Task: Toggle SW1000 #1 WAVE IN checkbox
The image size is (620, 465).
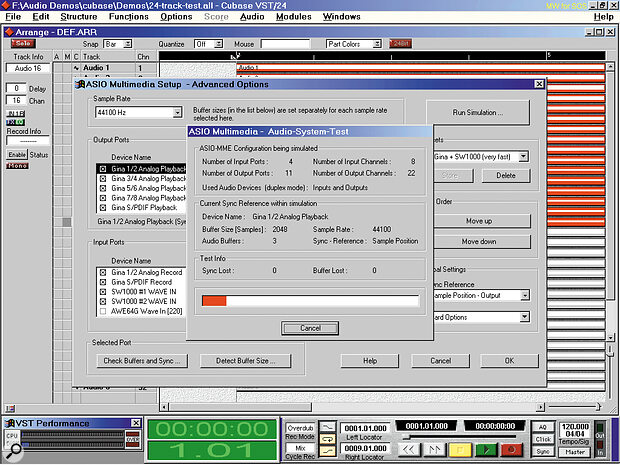Action: coord(103,292)
